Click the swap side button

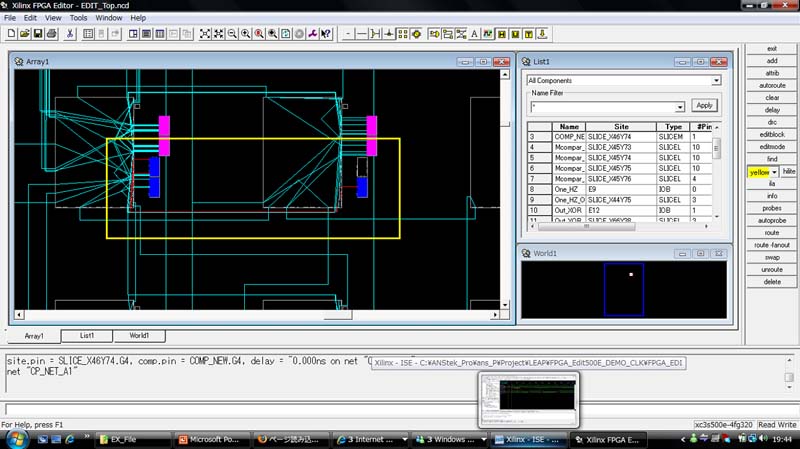772,257
